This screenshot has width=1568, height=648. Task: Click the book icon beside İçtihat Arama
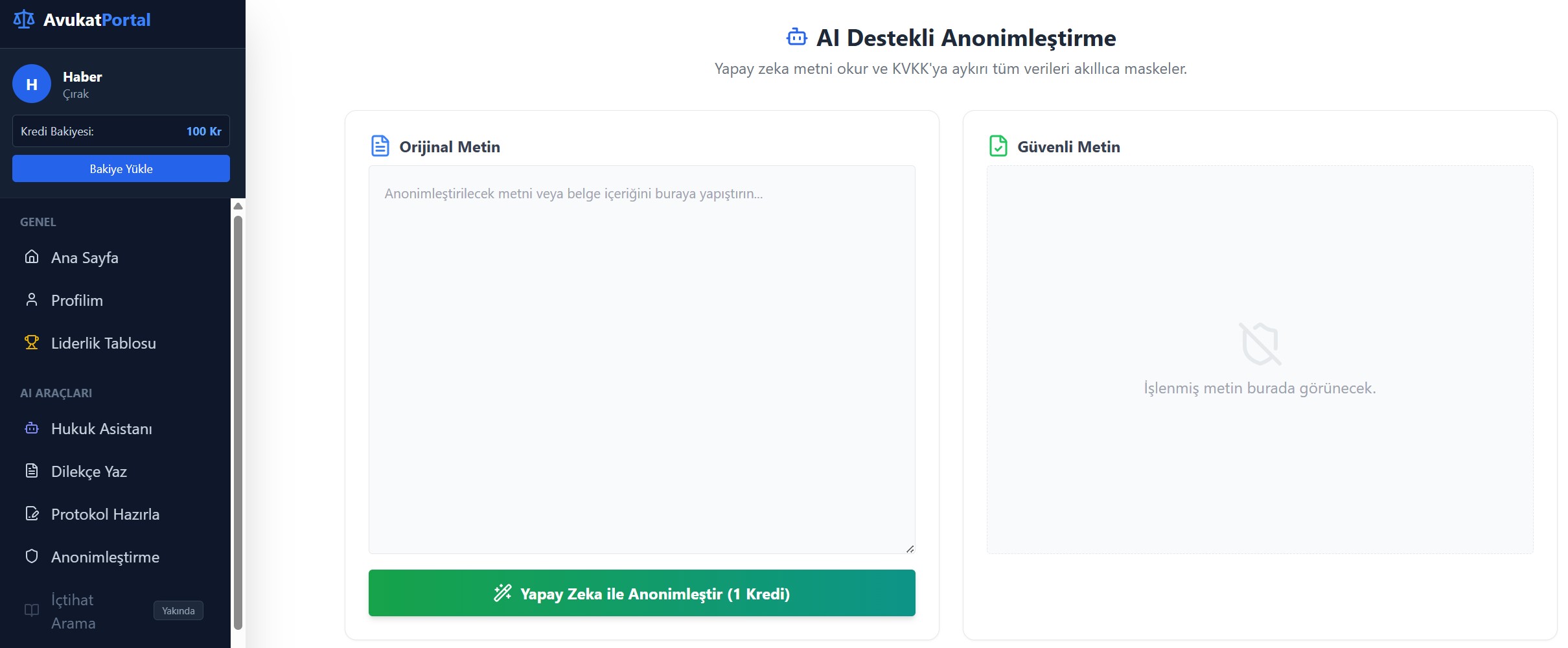pos(32,610)
